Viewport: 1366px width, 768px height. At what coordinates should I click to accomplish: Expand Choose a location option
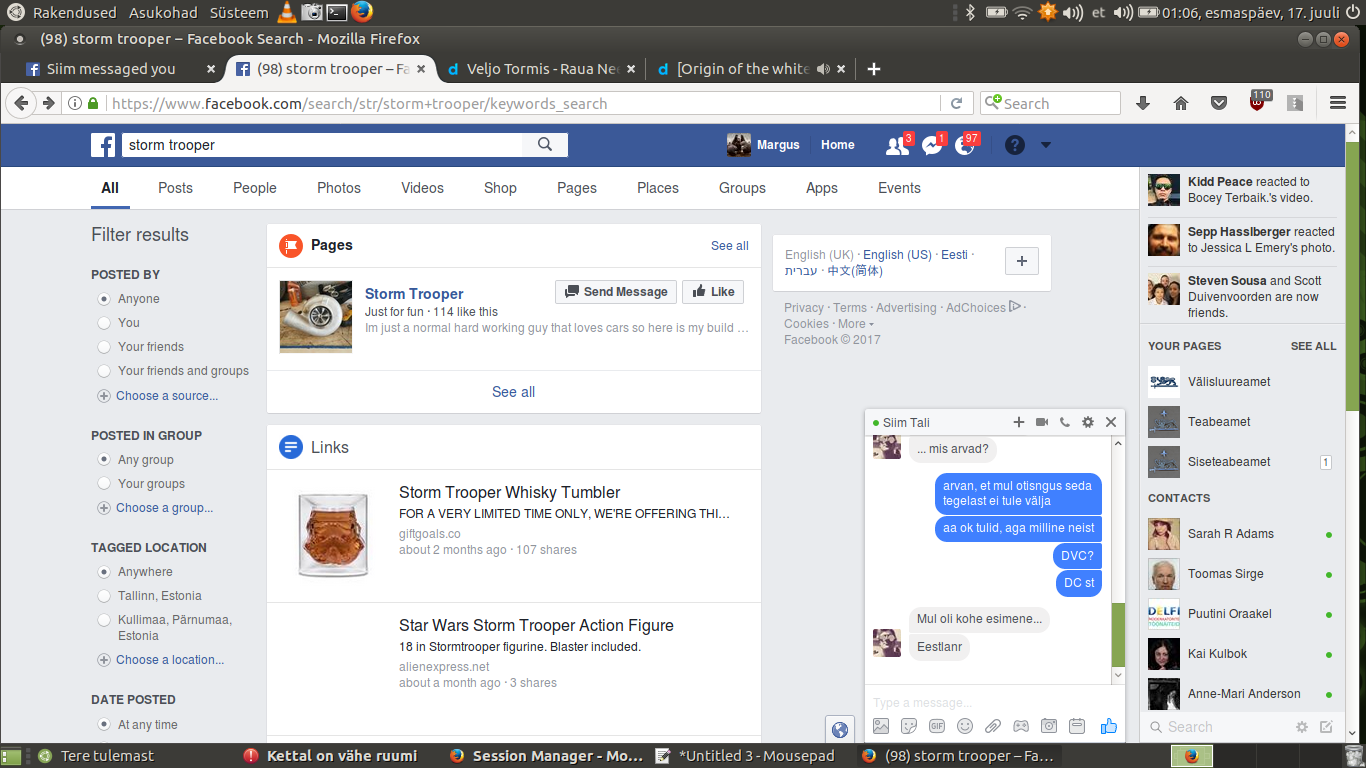[x=161, y=660]
